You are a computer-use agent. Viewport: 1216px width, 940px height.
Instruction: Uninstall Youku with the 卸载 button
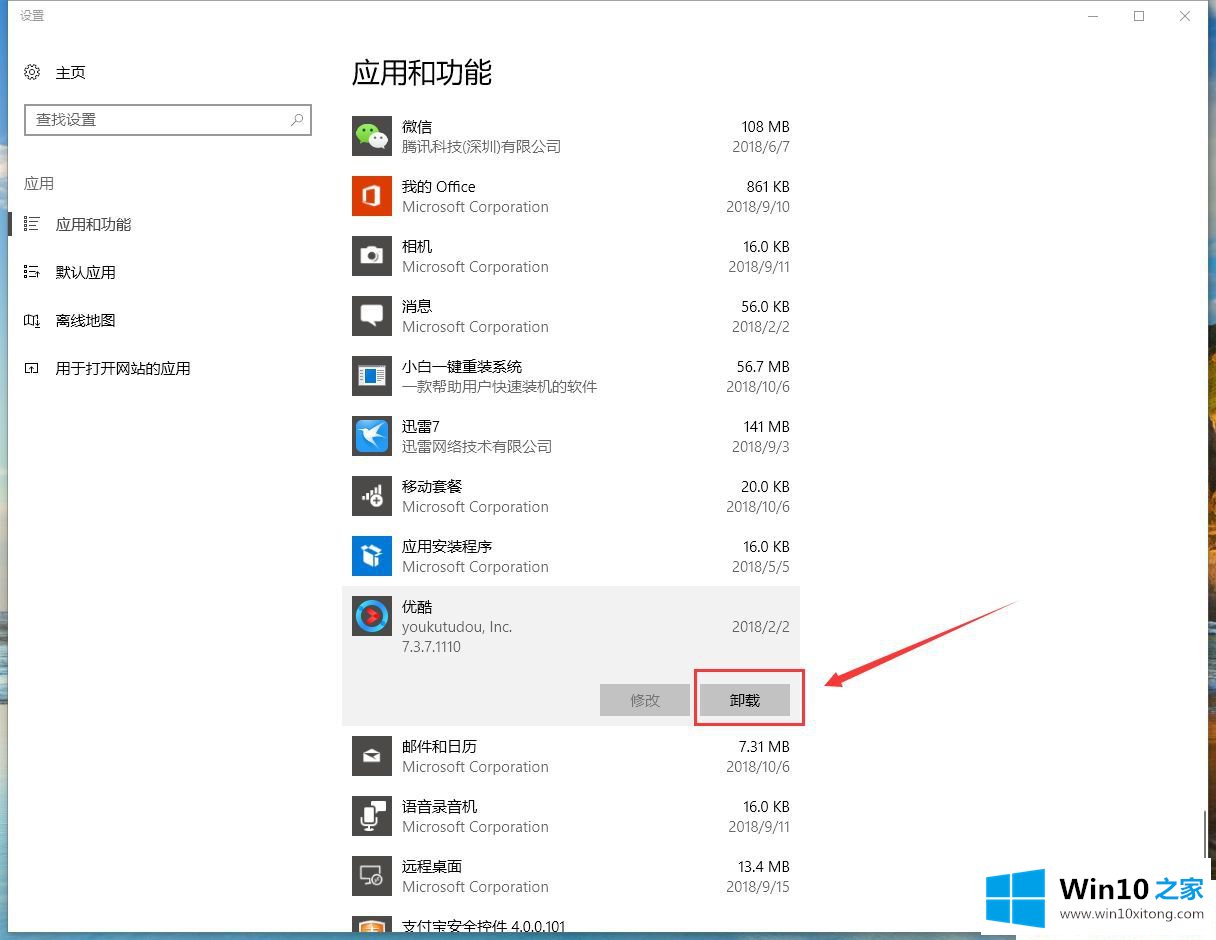(x=745, y=700)
